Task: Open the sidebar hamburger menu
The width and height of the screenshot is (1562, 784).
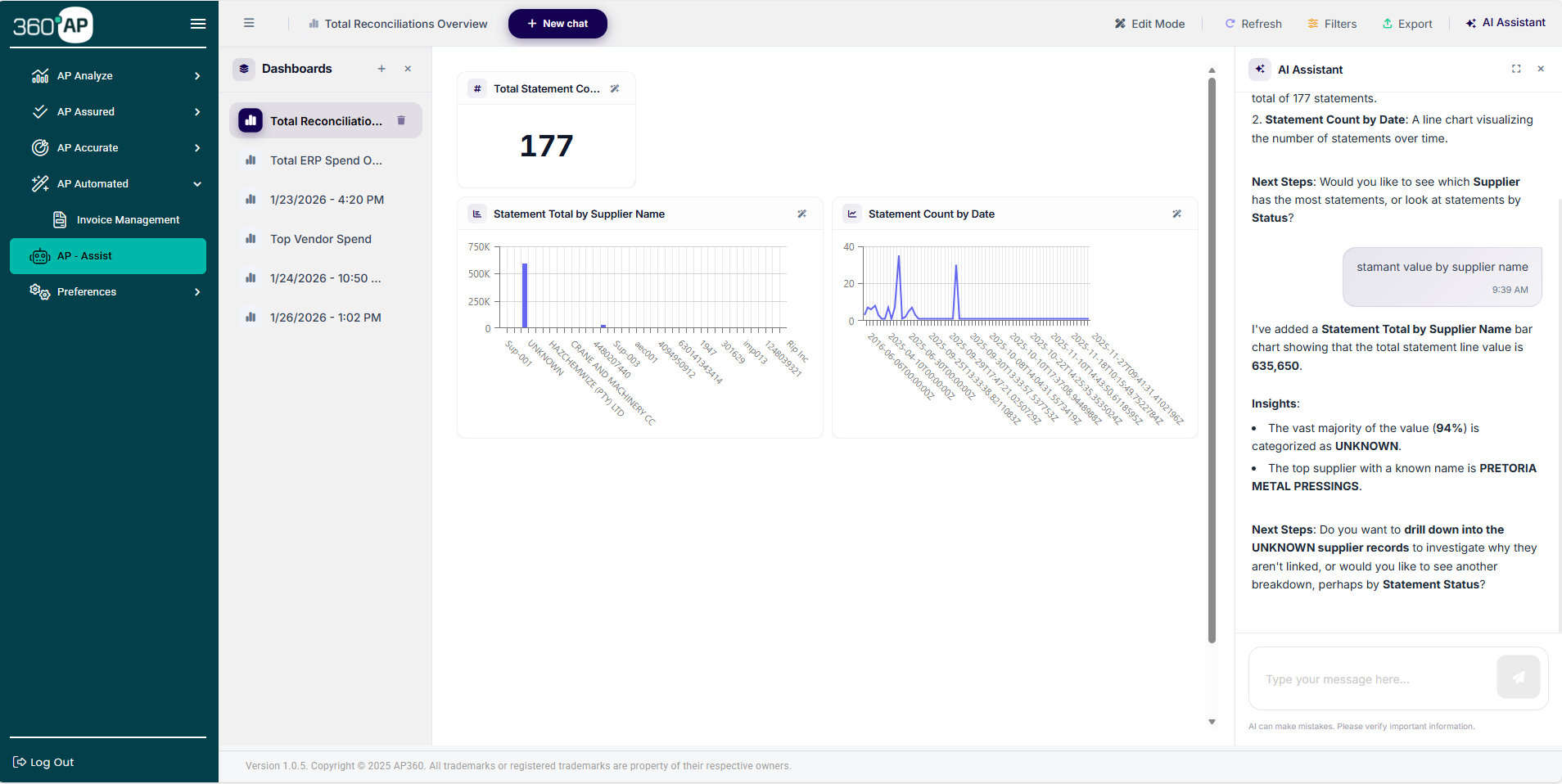Action: 198,24
